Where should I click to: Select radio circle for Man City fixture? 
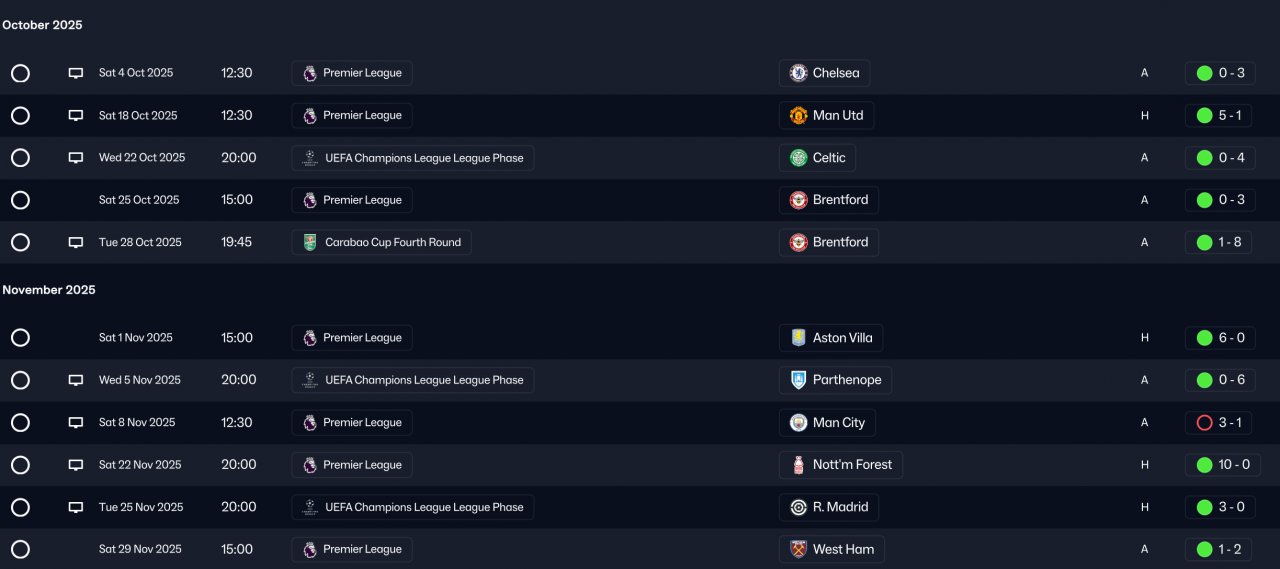click(20, 423)
